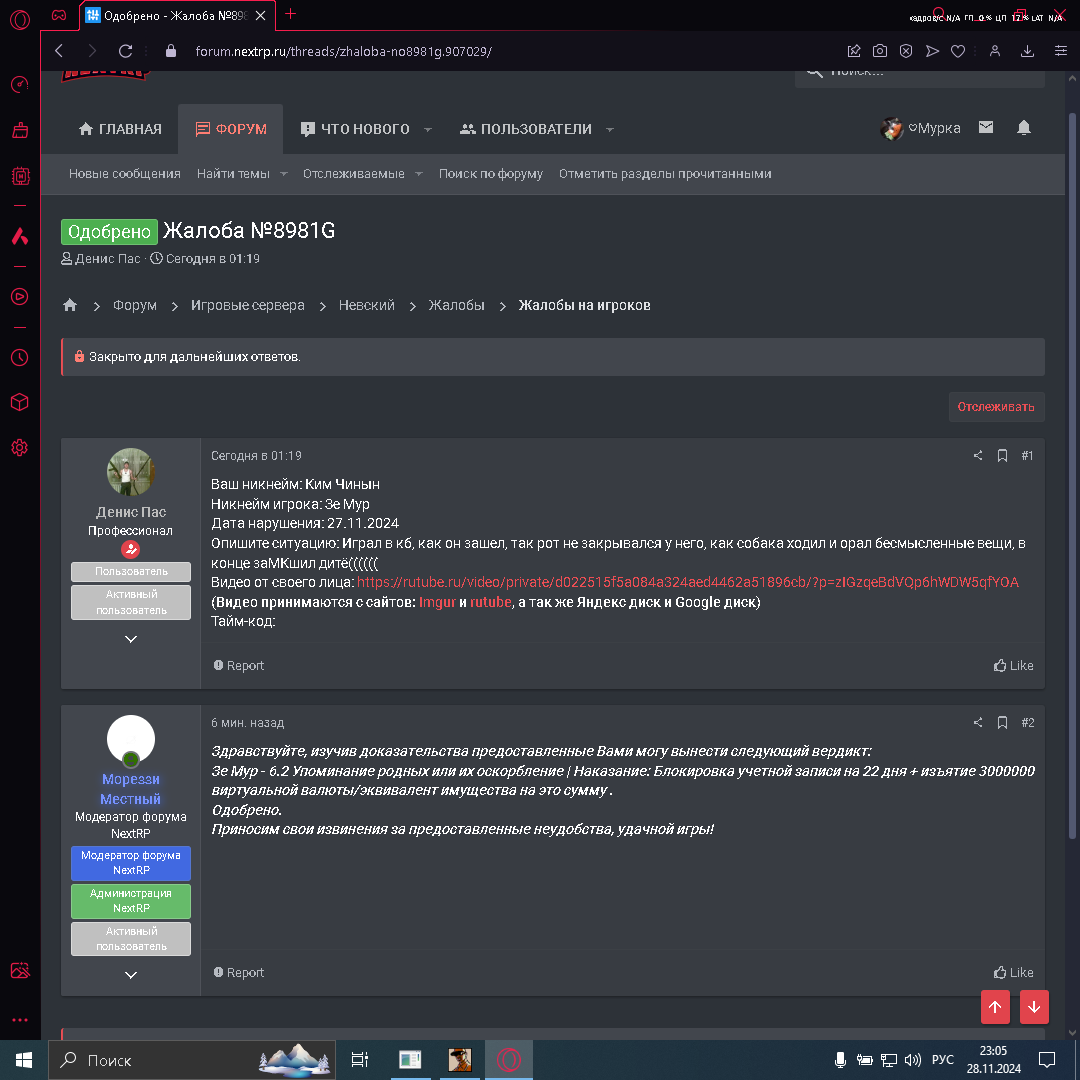Click the notification bell icon
1080x1080 pixels.
[1023, 128]
